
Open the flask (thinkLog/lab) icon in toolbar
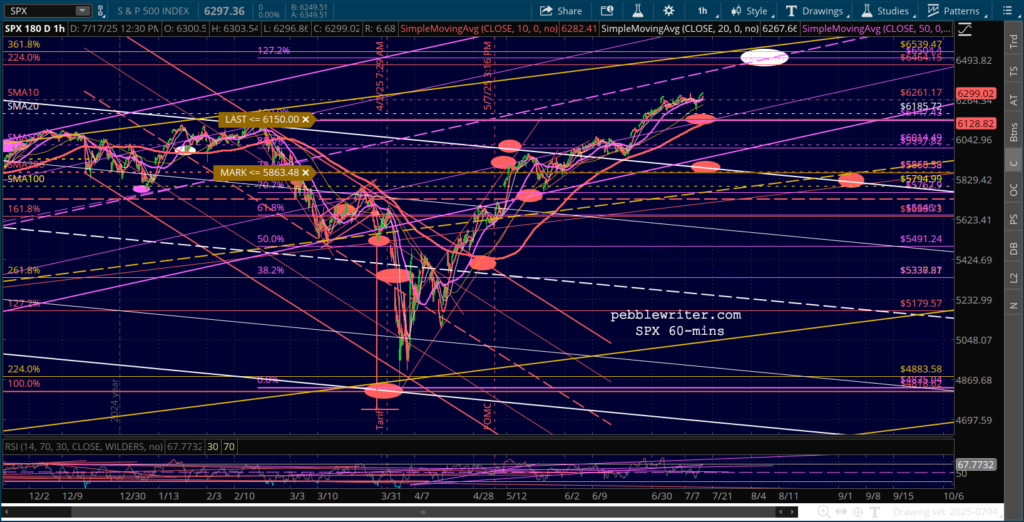click(x=637, y=10)
